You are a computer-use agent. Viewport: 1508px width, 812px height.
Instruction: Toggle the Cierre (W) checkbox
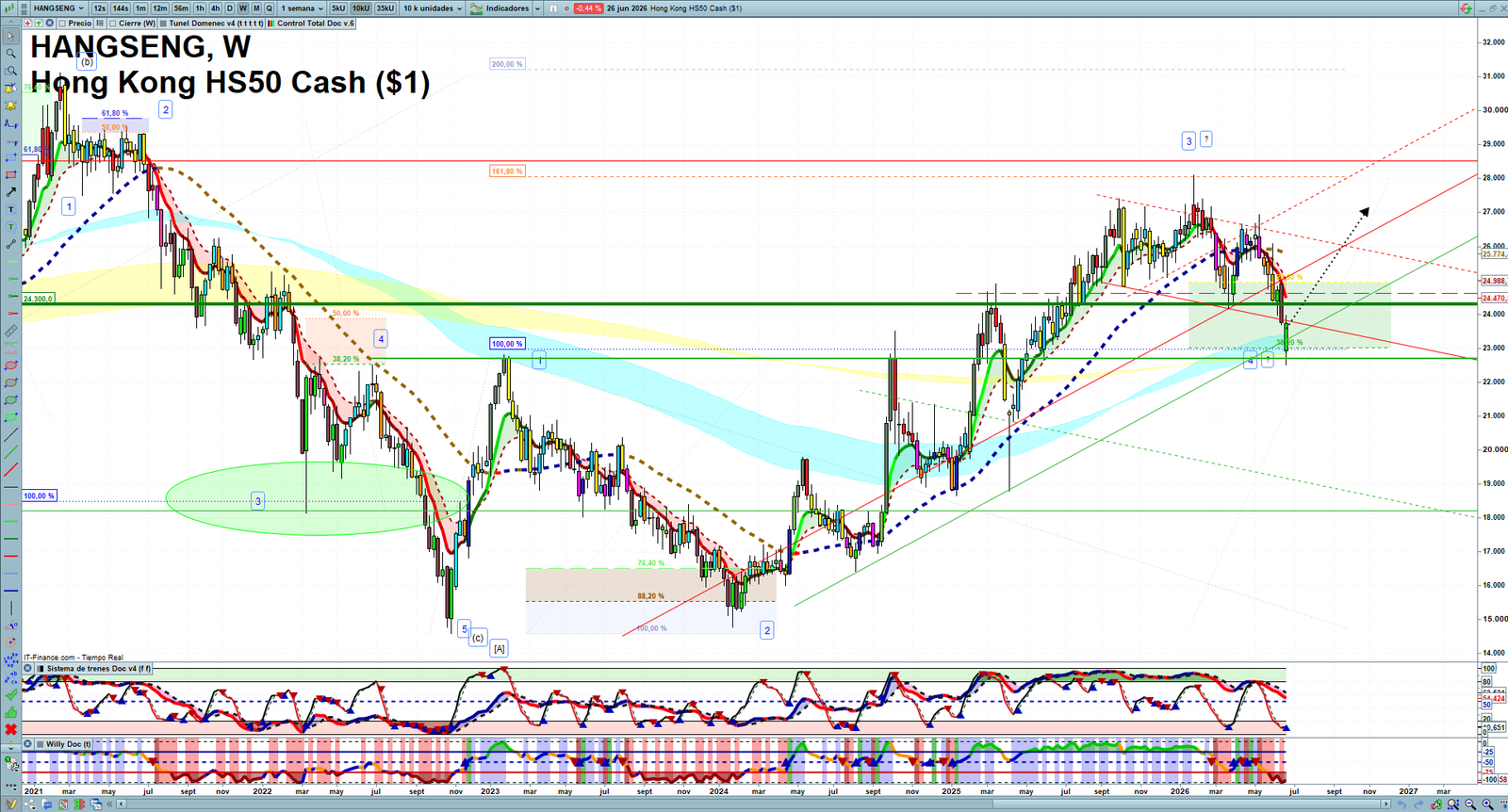pyautogui.click(x=112, y=23)
